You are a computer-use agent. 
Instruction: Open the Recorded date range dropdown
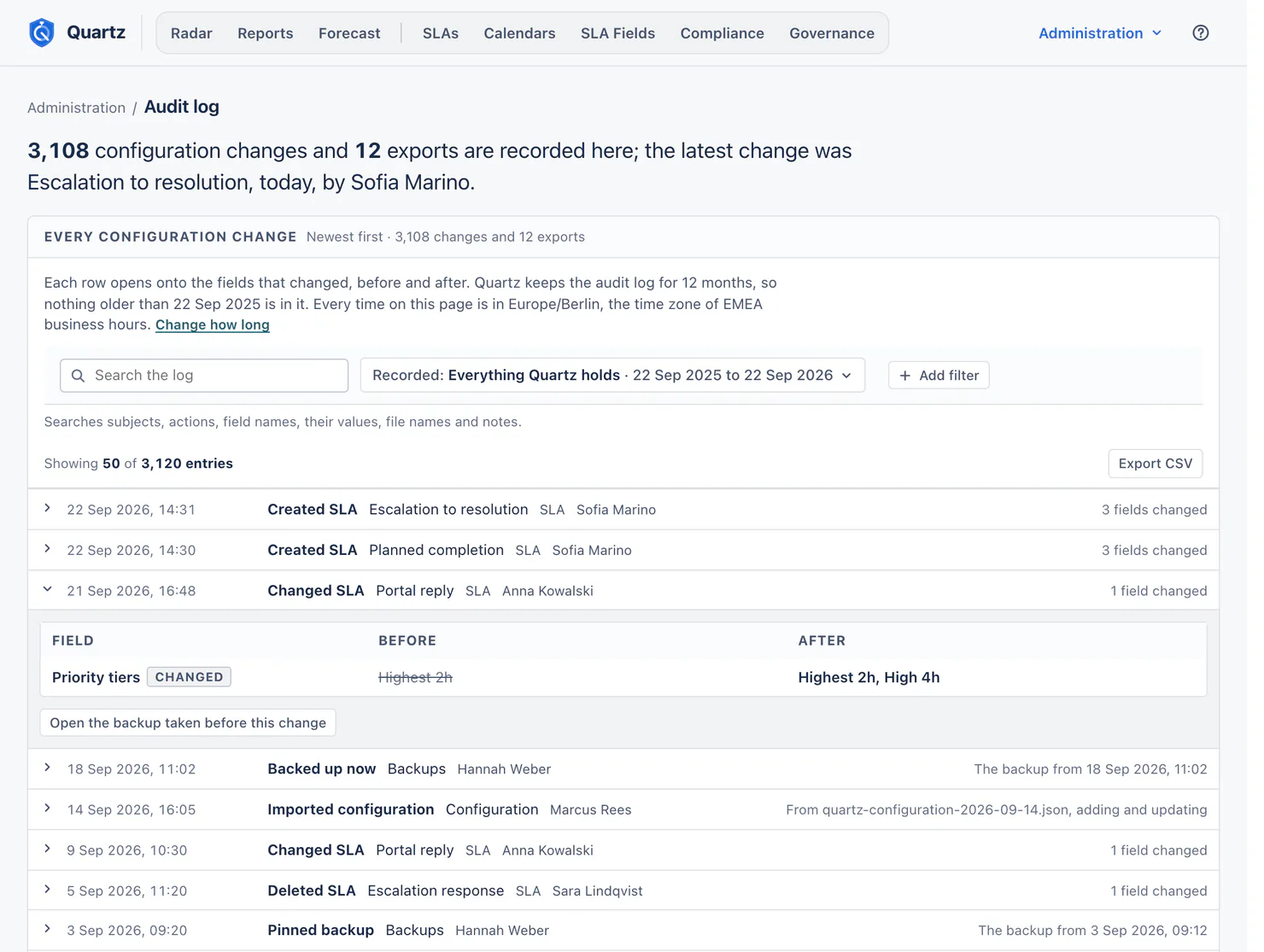tap(612, 376)
